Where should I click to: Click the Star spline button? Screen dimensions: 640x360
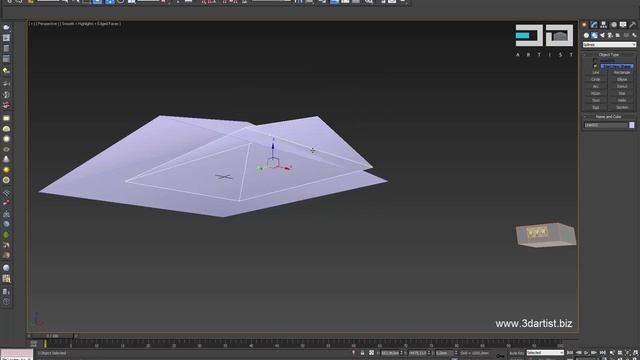coord(622,93)
